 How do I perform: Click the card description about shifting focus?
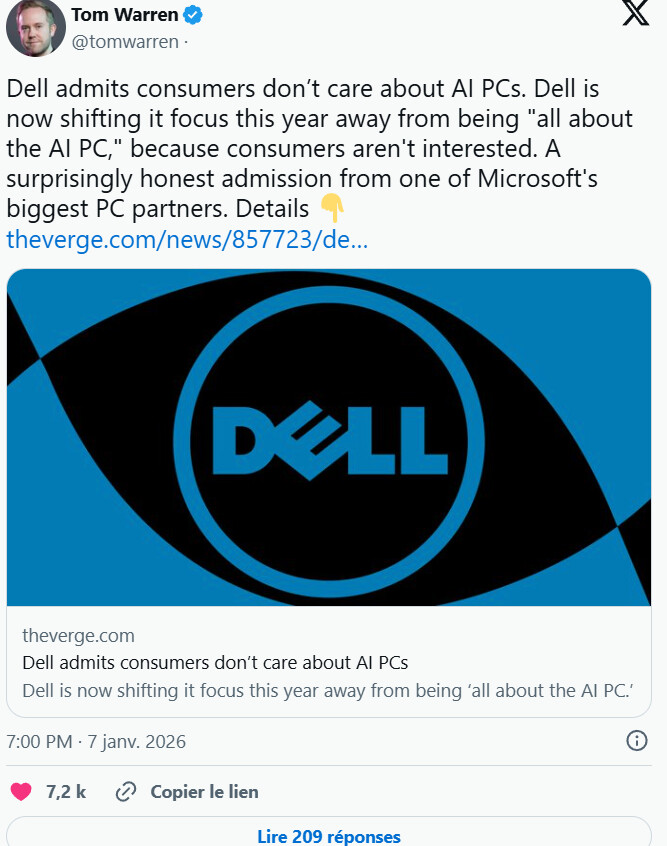[329, 690]
